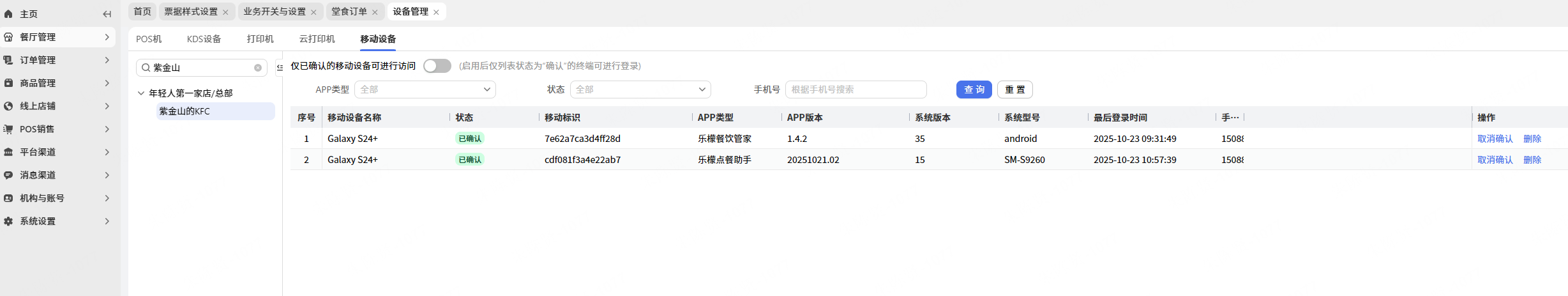1568x296 pixels.
Task: Select 紫金山的KFC in the store tree
Action: (216, 111)
